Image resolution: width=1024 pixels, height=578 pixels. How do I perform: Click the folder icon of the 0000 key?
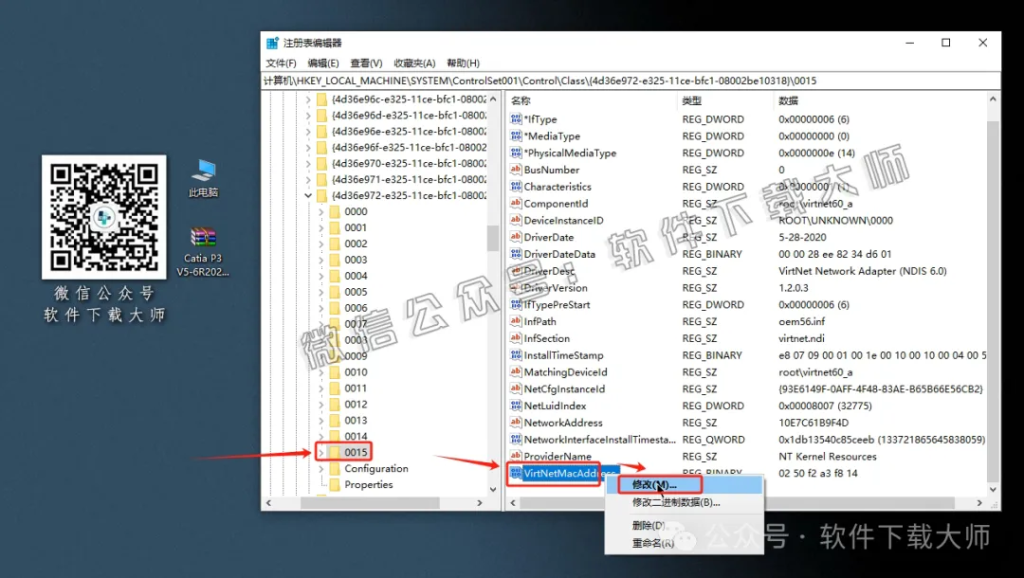335,211
